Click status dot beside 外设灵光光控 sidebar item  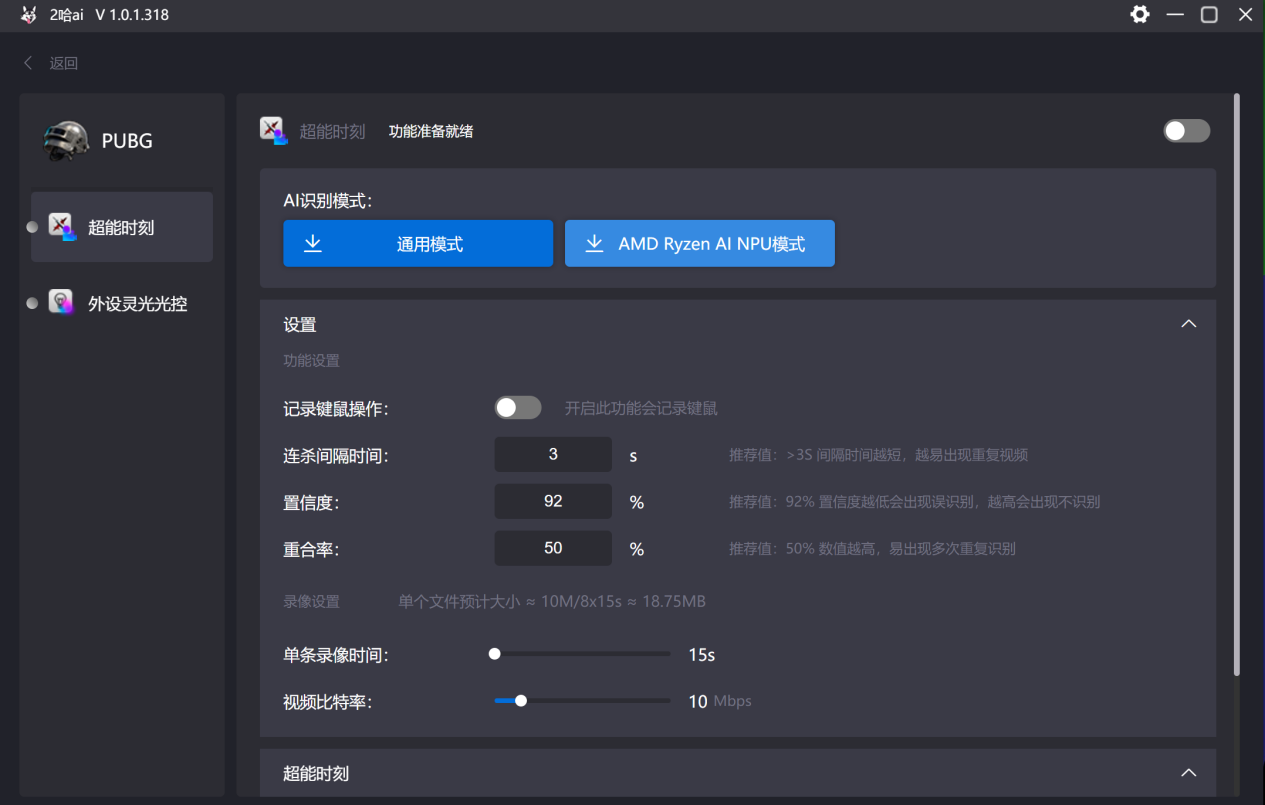click(x=32, y=303)
